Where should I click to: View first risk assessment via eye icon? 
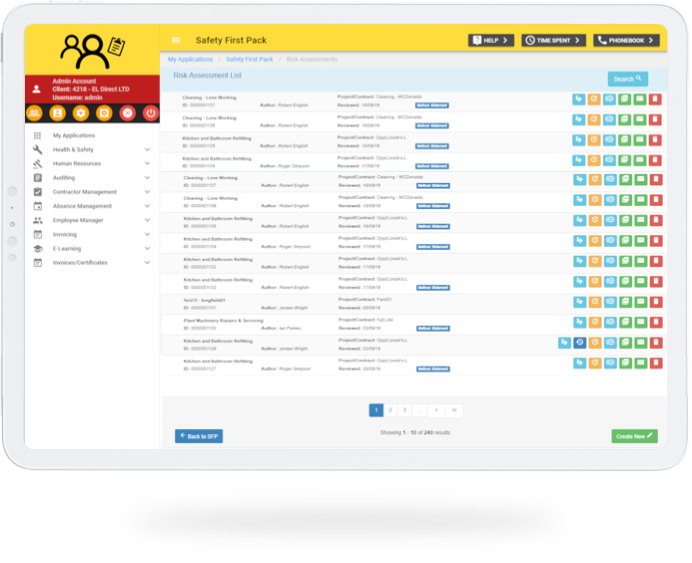(x=610, y=99)
